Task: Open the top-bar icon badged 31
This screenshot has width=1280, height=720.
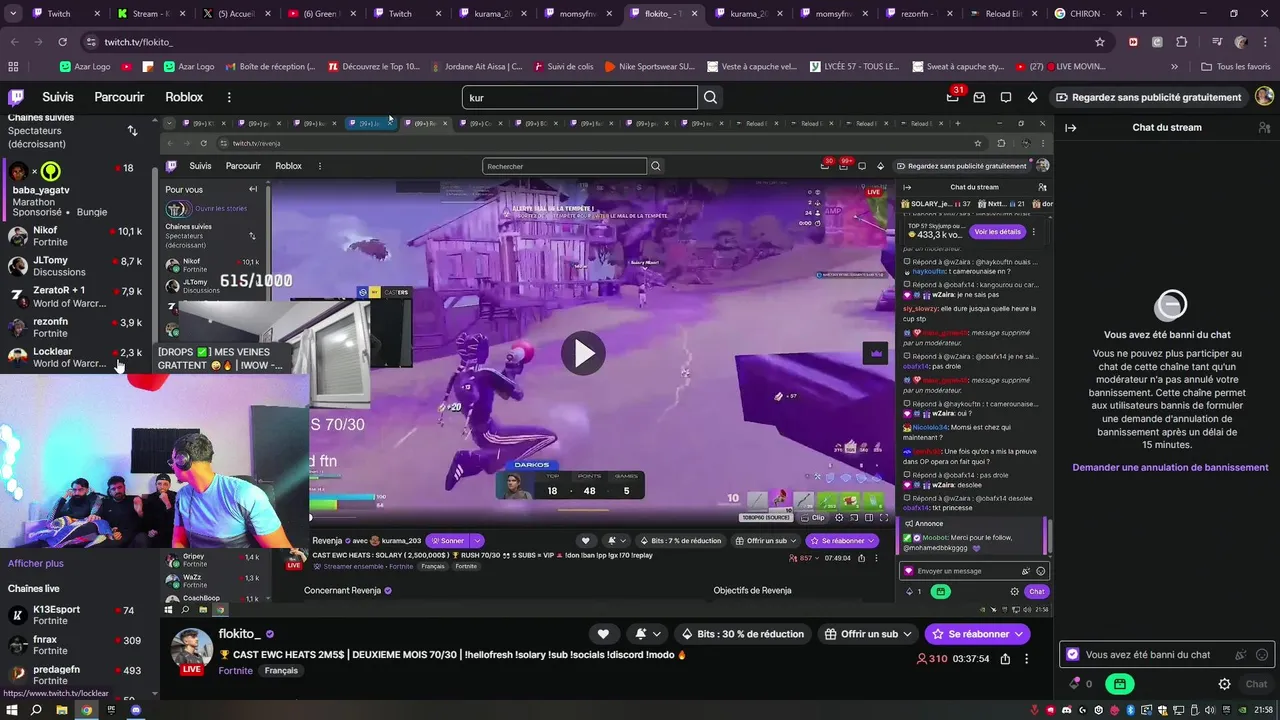Action: point(953,97)
